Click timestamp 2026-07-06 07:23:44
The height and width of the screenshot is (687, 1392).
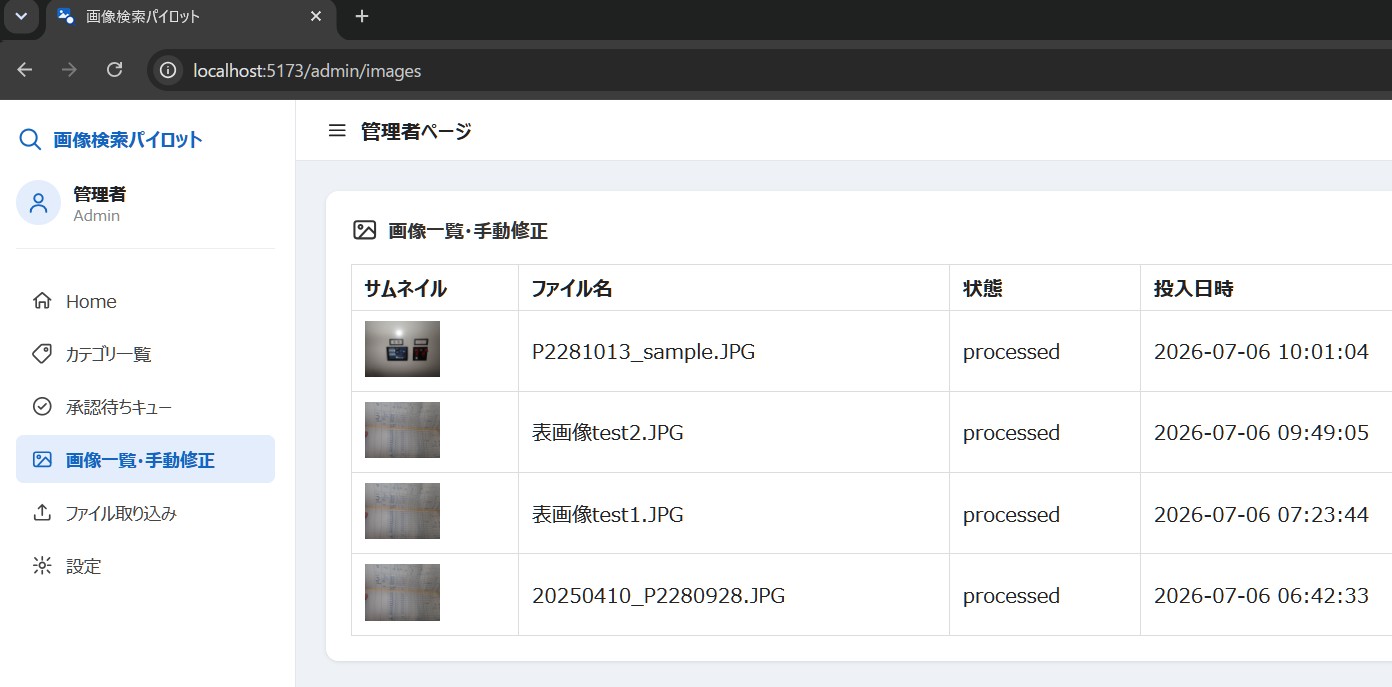click(x=1261, y=515)
